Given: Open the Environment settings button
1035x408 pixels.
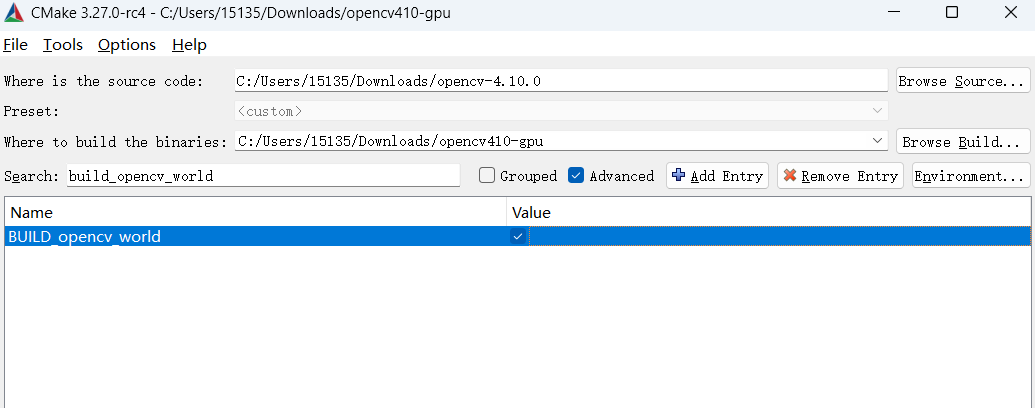Looking at the screenshot, I should (970, 176).
